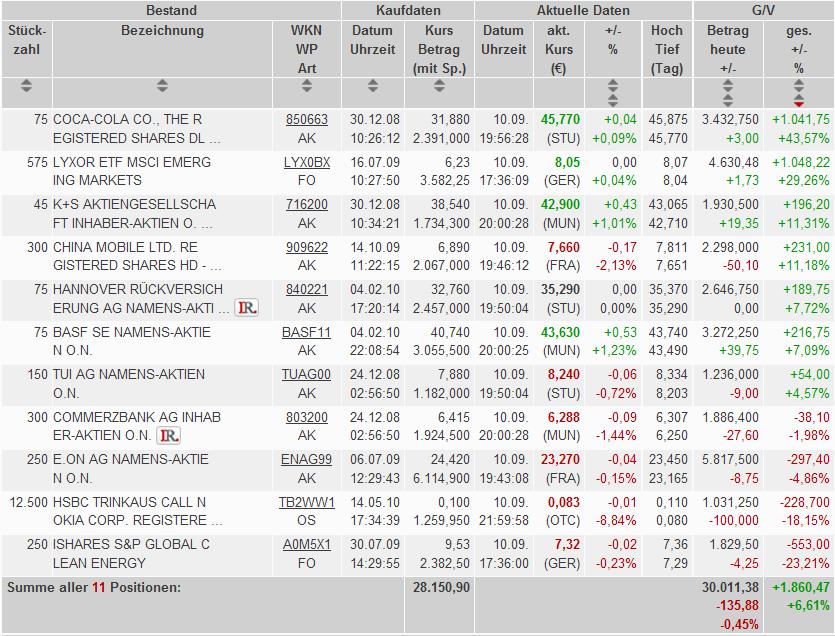Open WKN link ENAG99
The image size is (835, 636).
pyautogui.click(x=306, y=459)
